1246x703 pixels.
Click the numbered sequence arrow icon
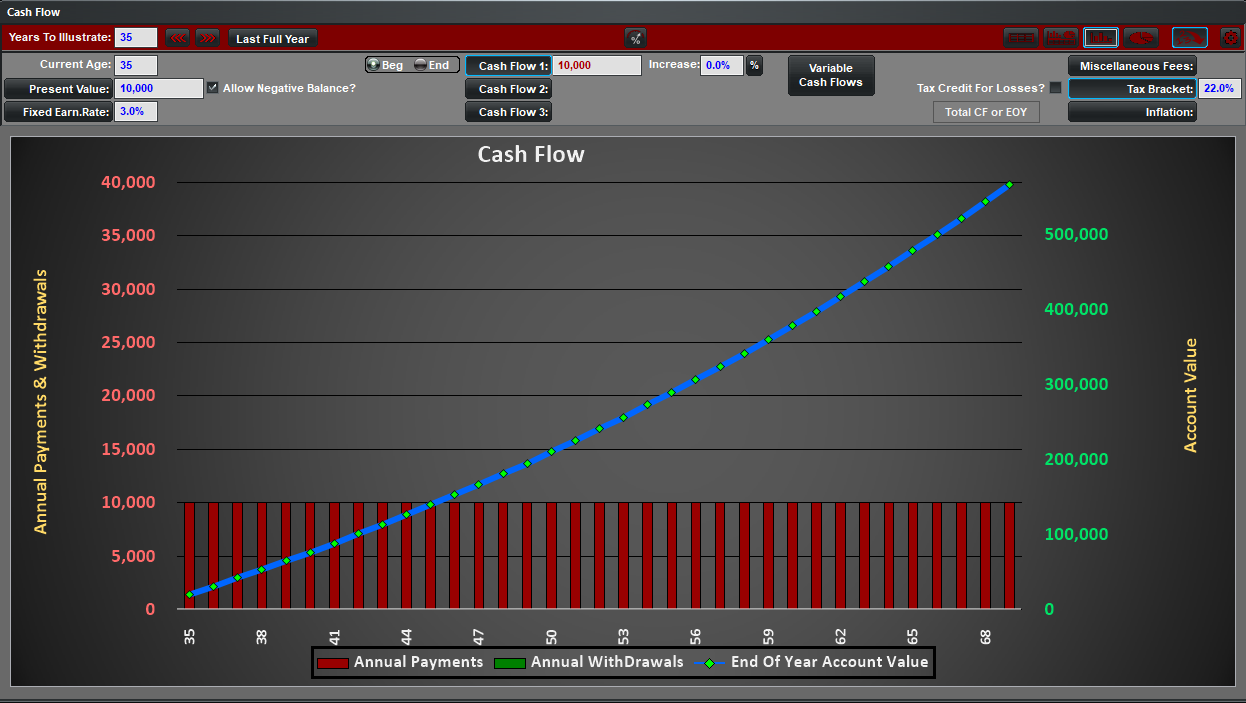pyautogui.click(x=1189, y=38)
